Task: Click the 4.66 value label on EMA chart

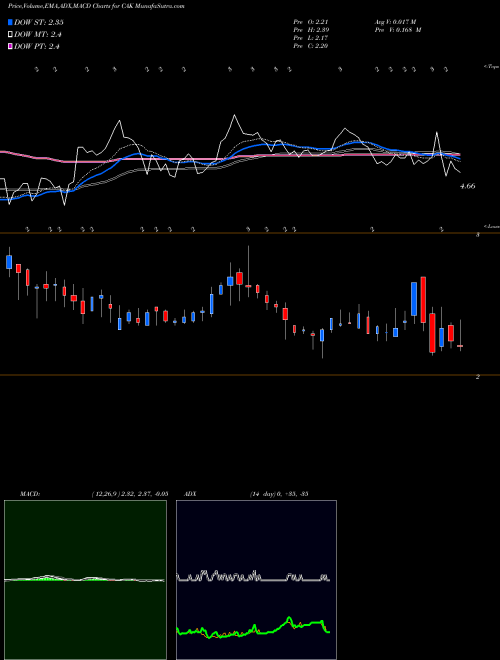Action: coord(467,186)
